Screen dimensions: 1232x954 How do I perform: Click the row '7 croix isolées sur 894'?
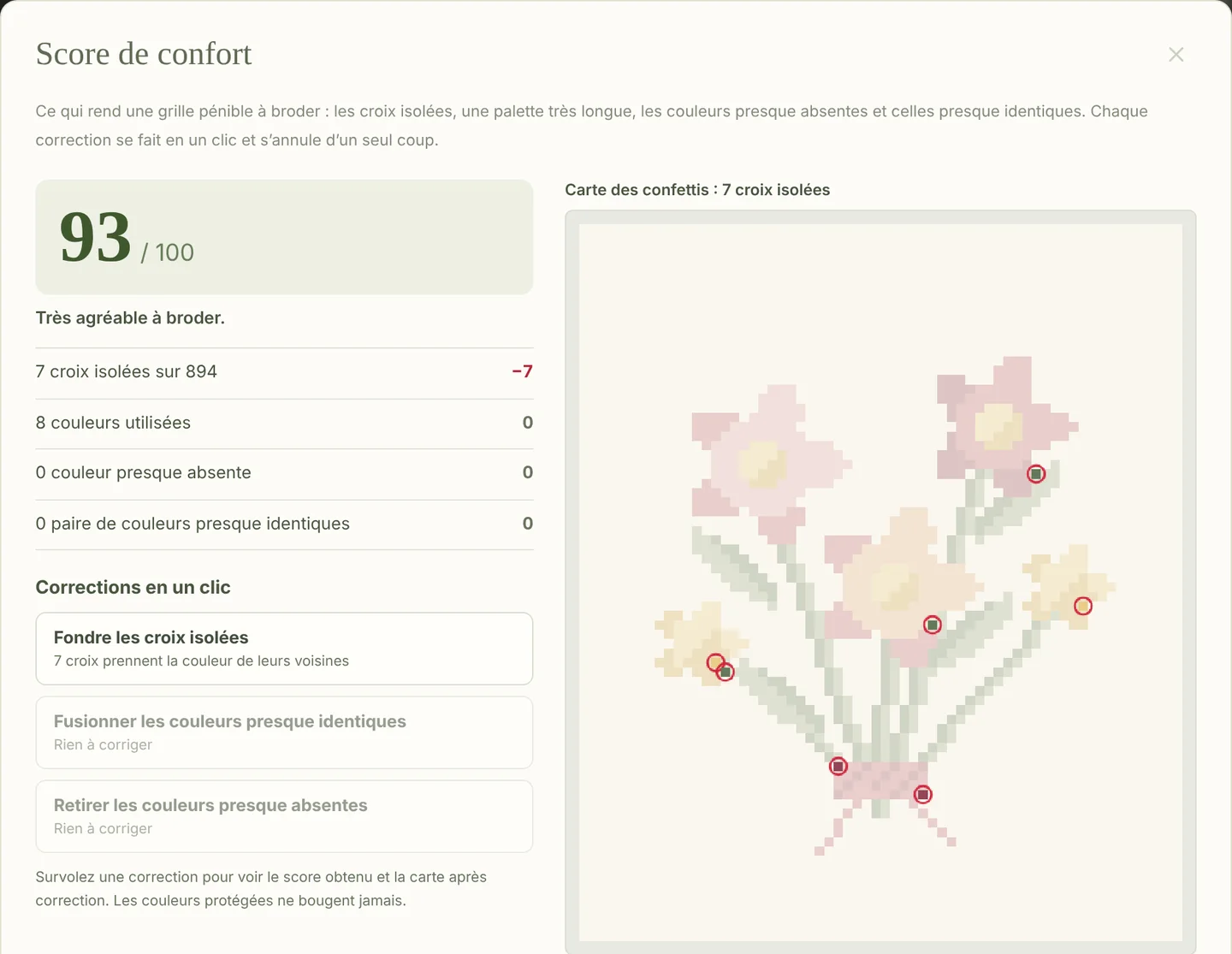coord(284,372)
